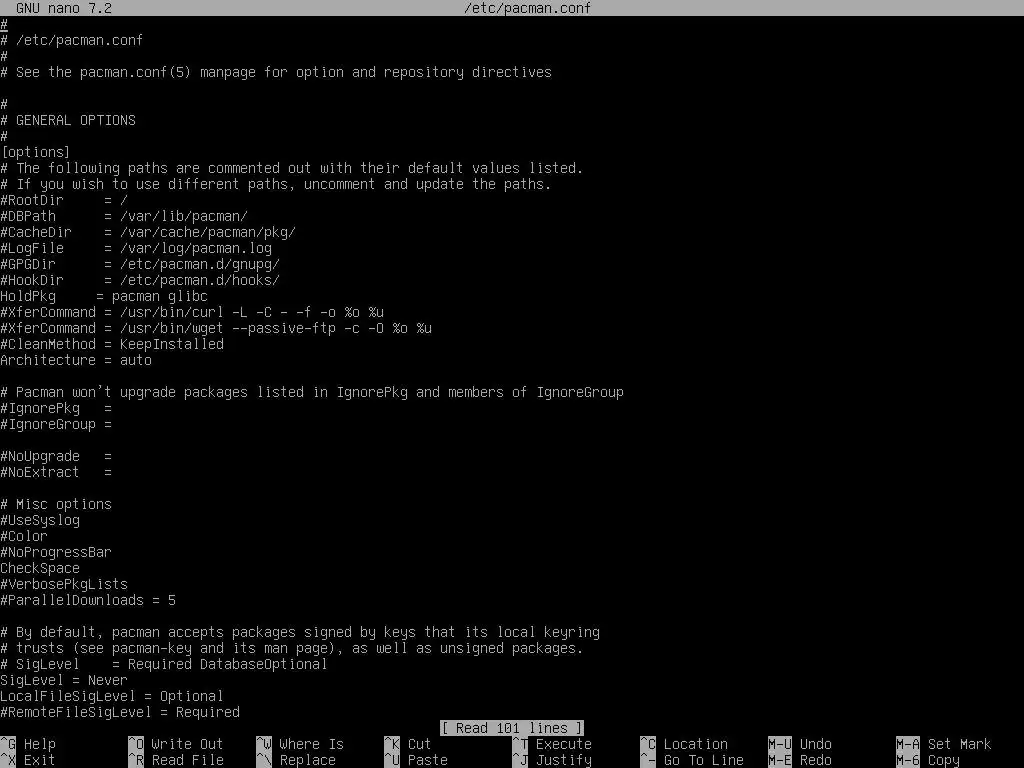Place cursor on '#ParallelDownloads = 5' line

click(88, 600)
